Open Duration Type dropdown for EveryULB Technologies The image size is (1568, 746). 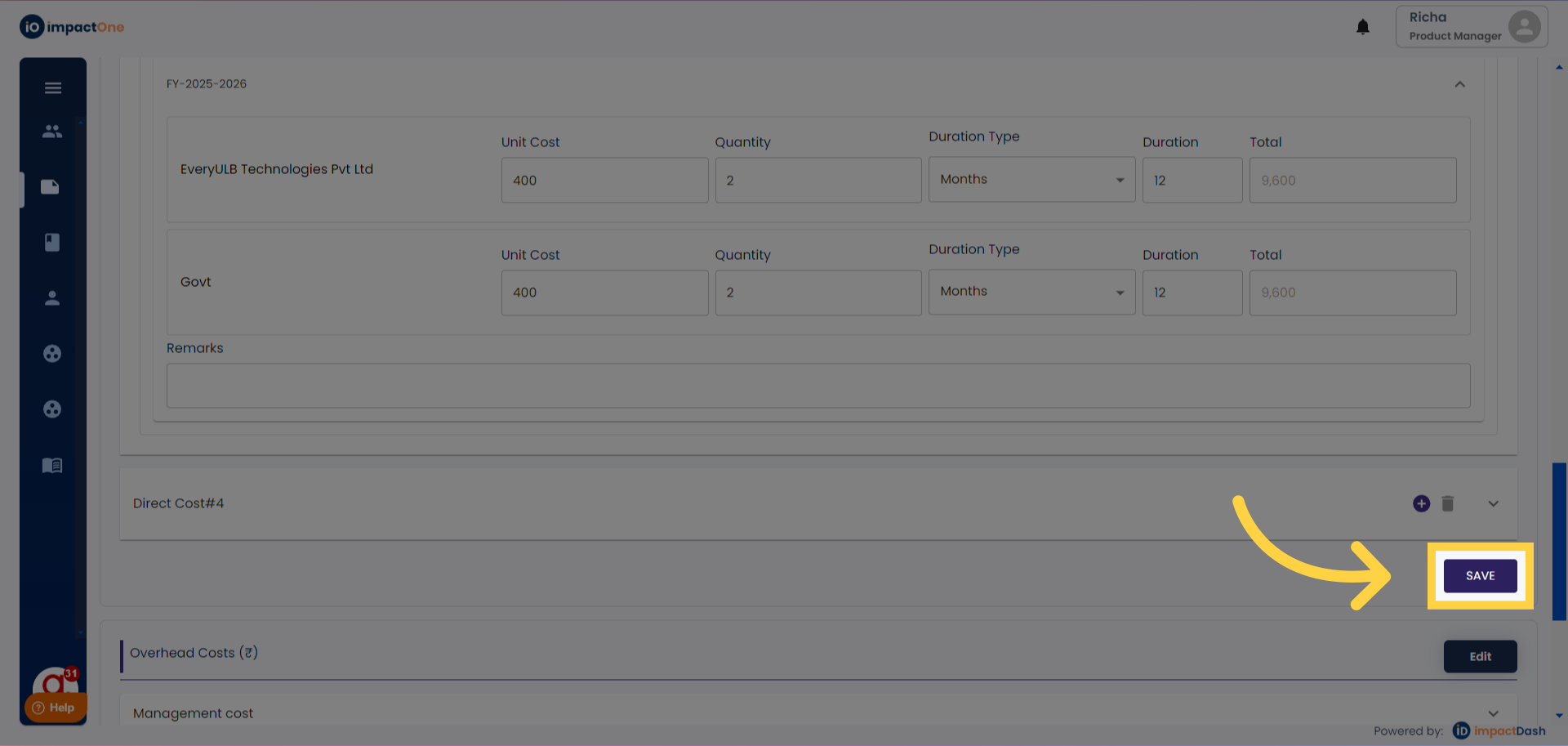point(1031,180)
